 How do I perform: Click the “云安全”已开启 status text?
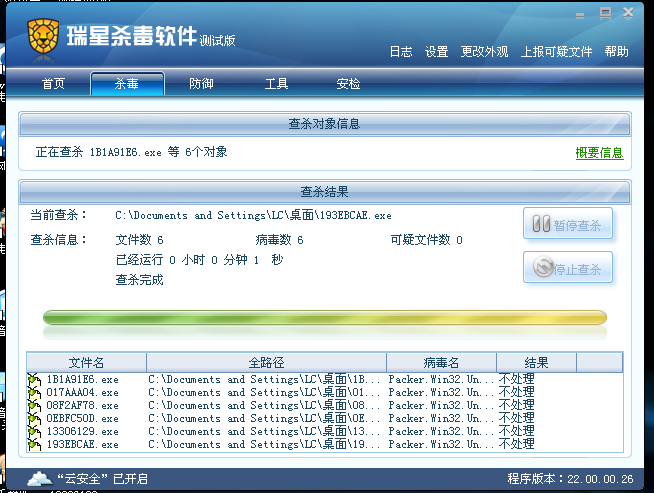pyautogui.click(x=102, y=479)
